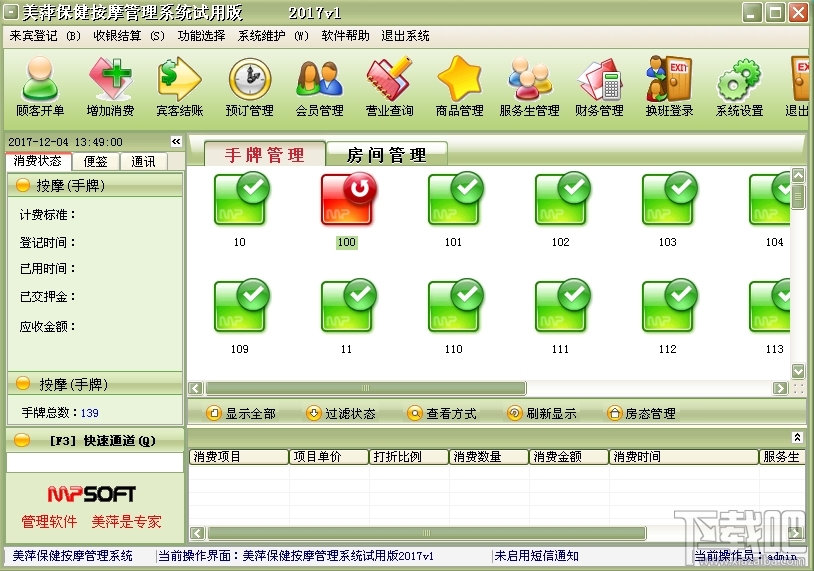
Task: Select hand tag 103
Action: point(669,200)
